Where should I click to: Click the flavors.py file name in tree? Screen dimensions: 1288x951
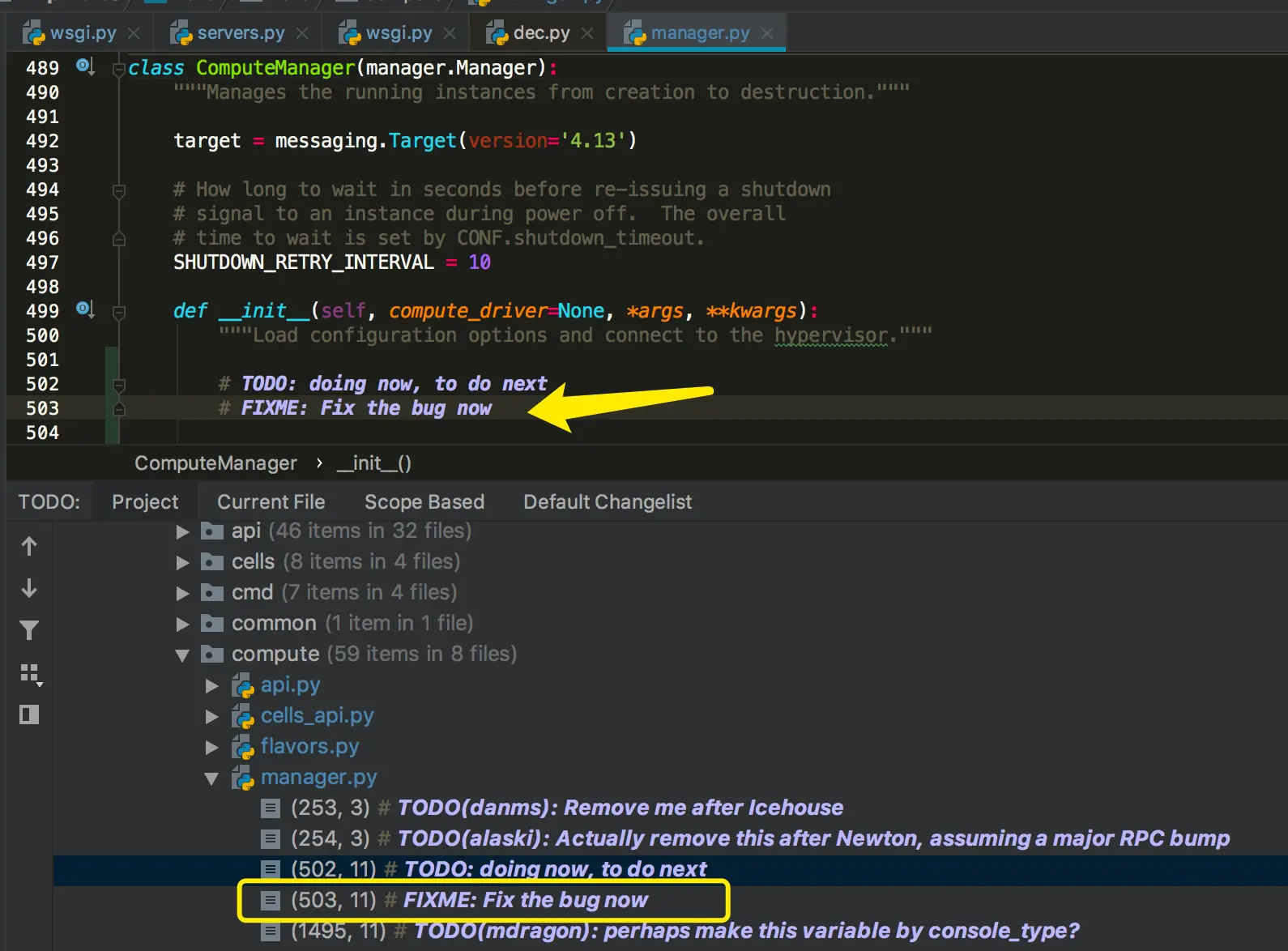(x=309, y=746)
